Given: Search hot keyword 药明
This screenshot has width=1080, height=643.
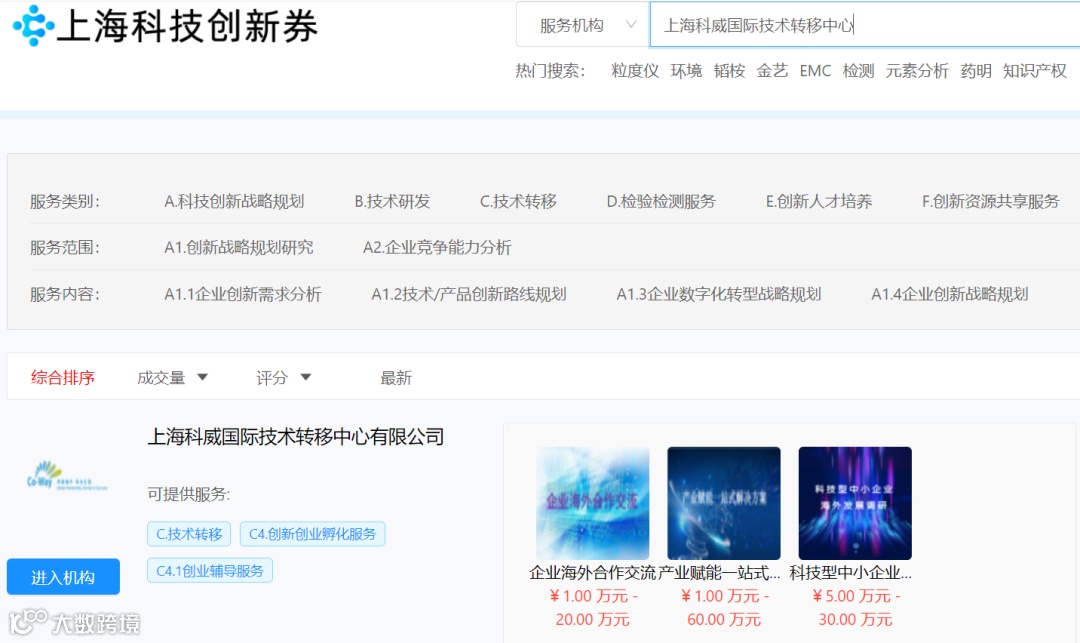Looking at the screenshot, I should (976, 71).
